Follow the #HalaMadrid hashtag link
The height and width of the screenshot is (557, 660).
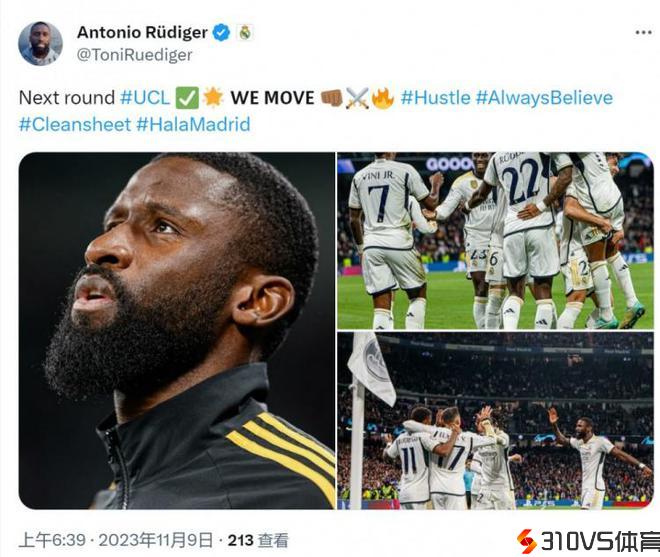tap(194, 125)
